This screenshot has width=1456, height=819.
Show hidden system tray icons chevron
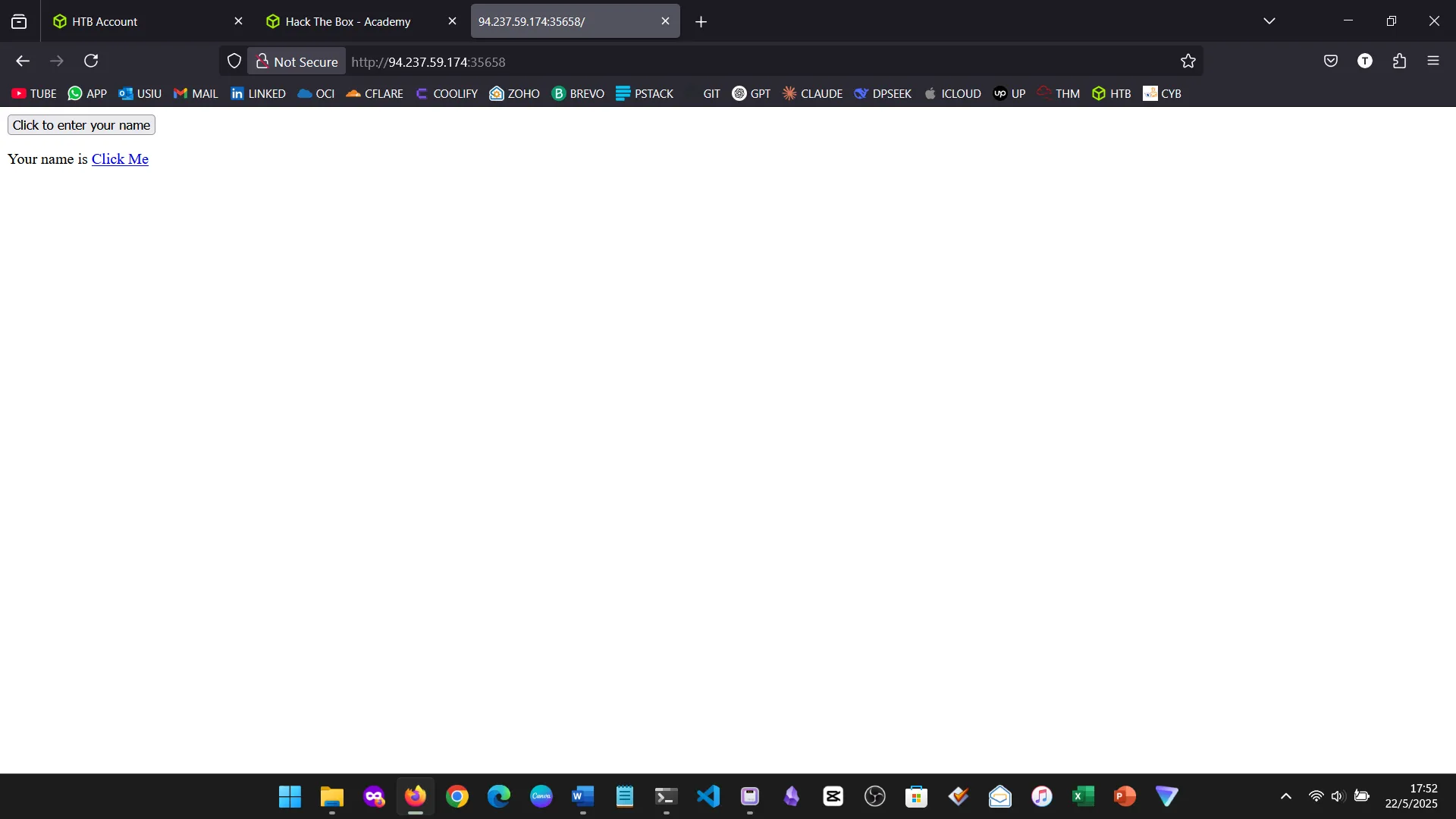pos(1285,796)
